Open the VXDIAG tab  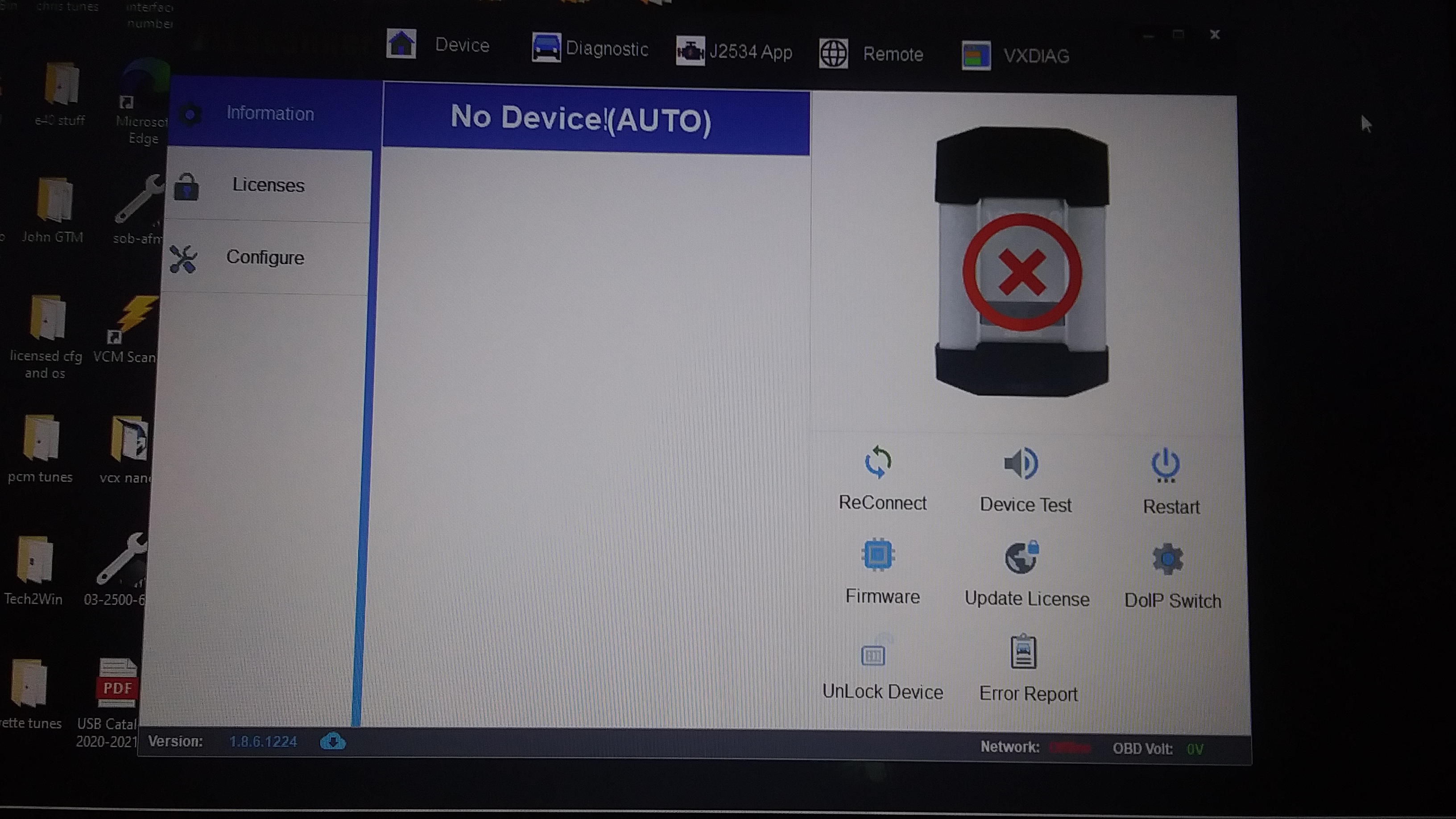point(1016,56)
